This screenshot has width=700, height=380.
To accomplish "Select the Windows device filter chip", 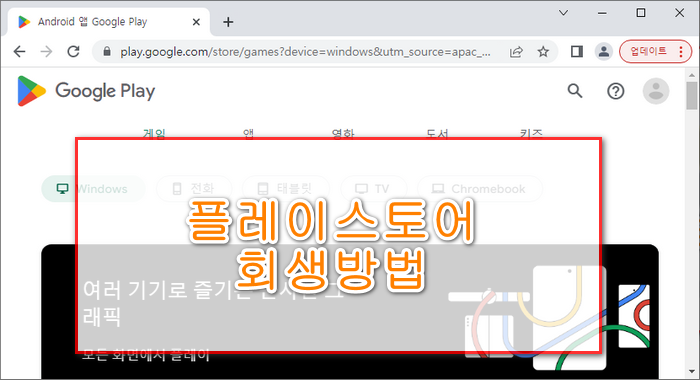I will [x=93, y=189].
